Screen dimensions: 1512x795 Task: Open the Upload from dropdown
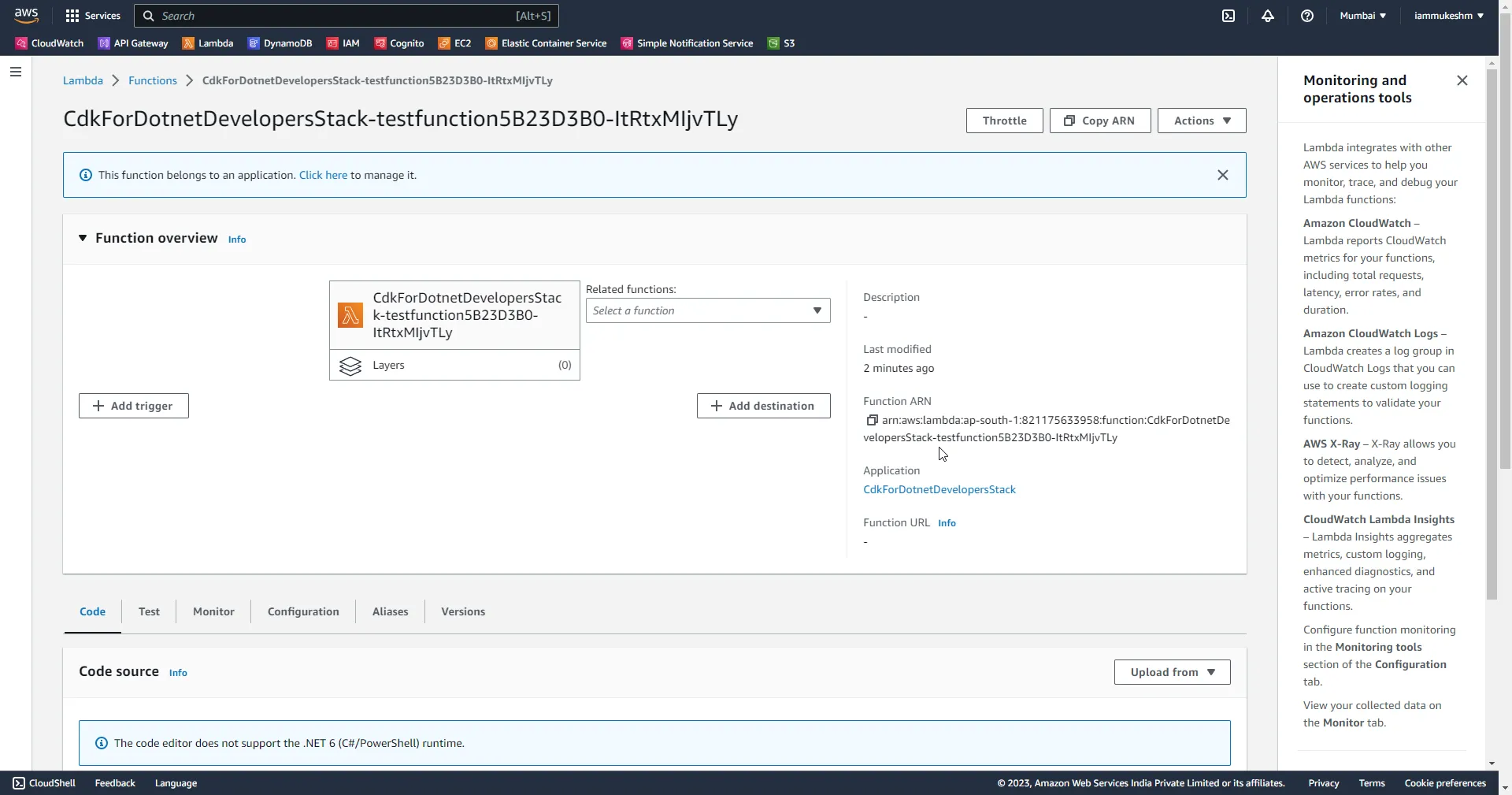pos(1172,671)
